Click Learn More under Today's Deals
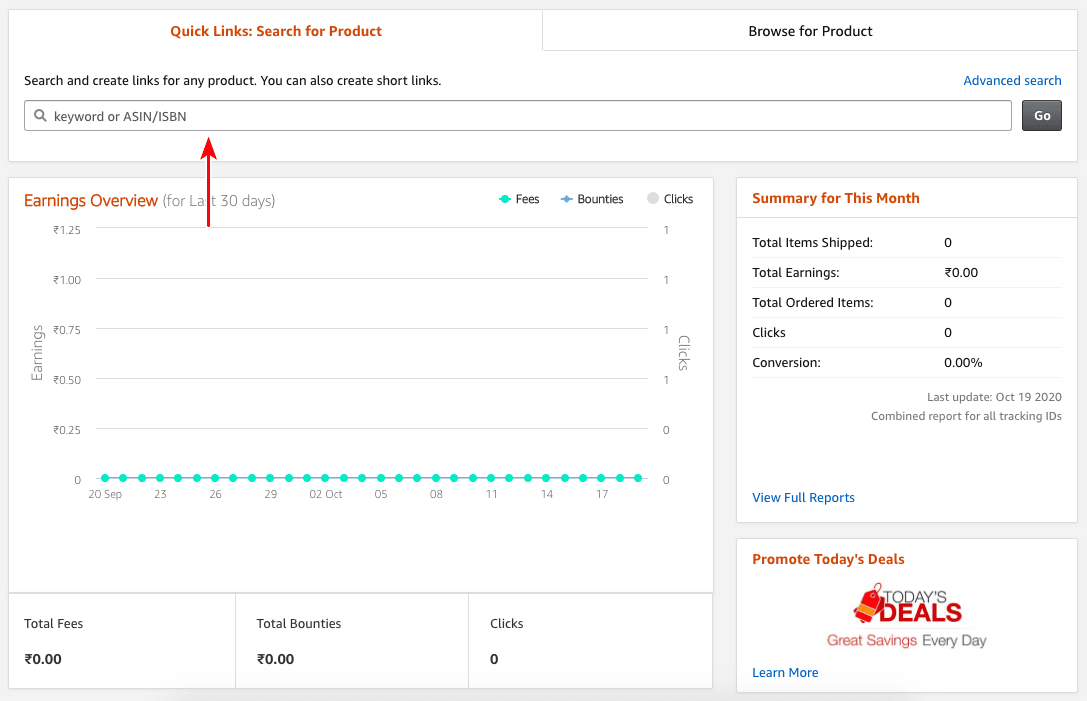 tap(785, 673)
